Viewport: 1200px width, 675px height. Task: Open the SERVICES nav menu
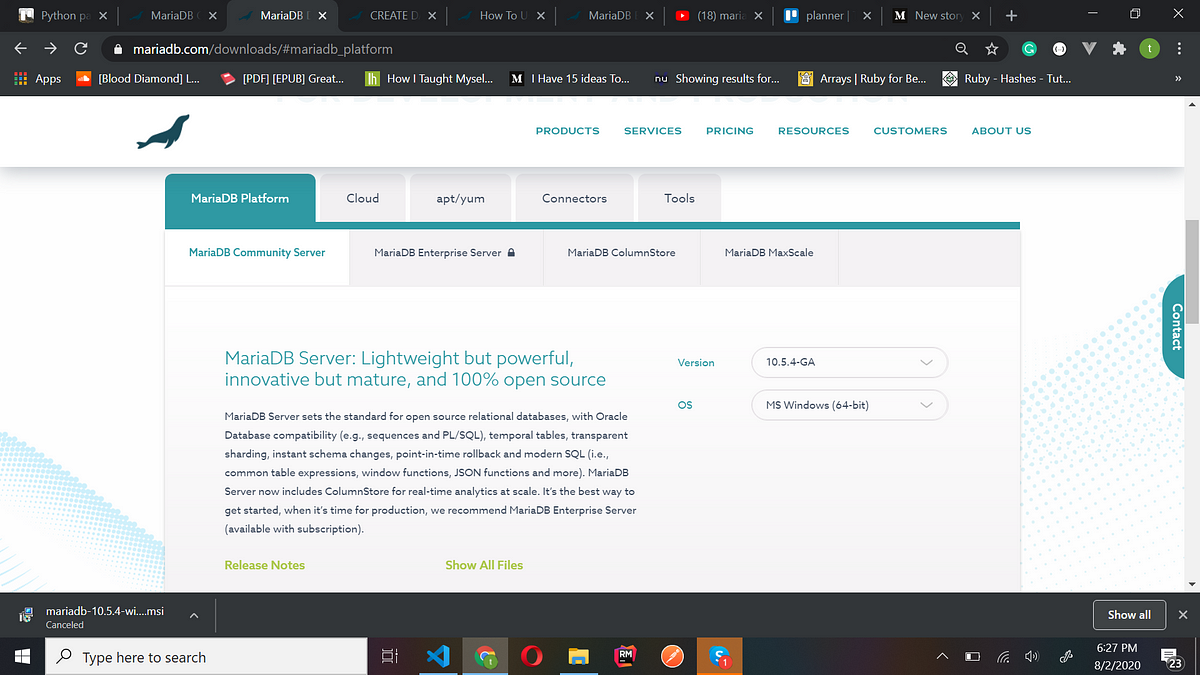(x=652, y=131)
